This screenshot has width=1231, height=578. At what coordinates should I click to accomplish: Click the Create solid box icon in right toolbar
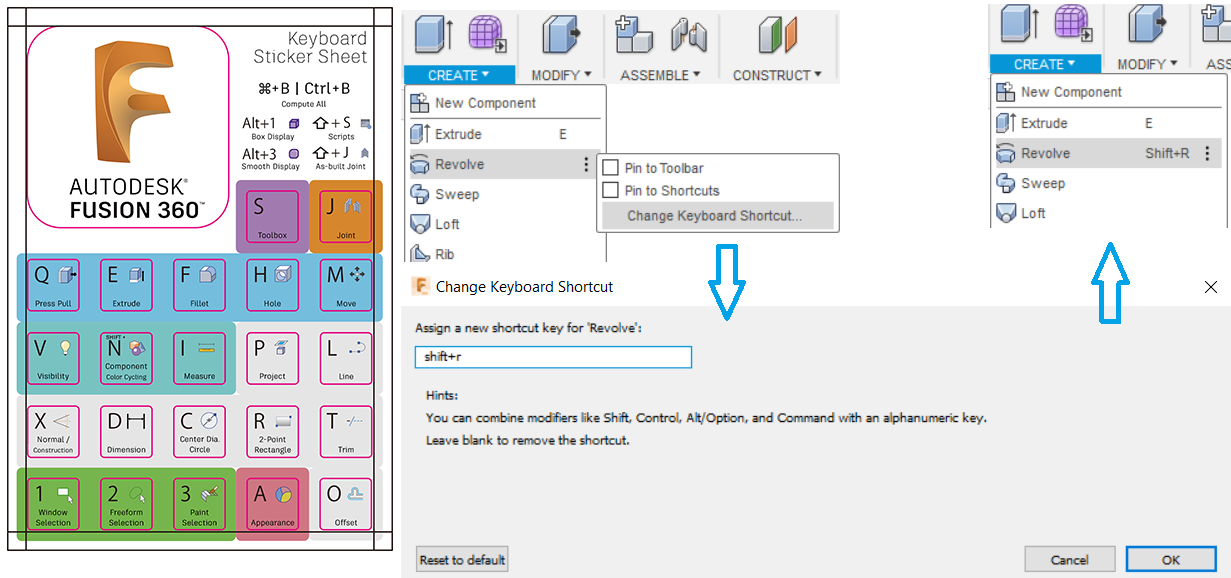tap(1019, 24)
